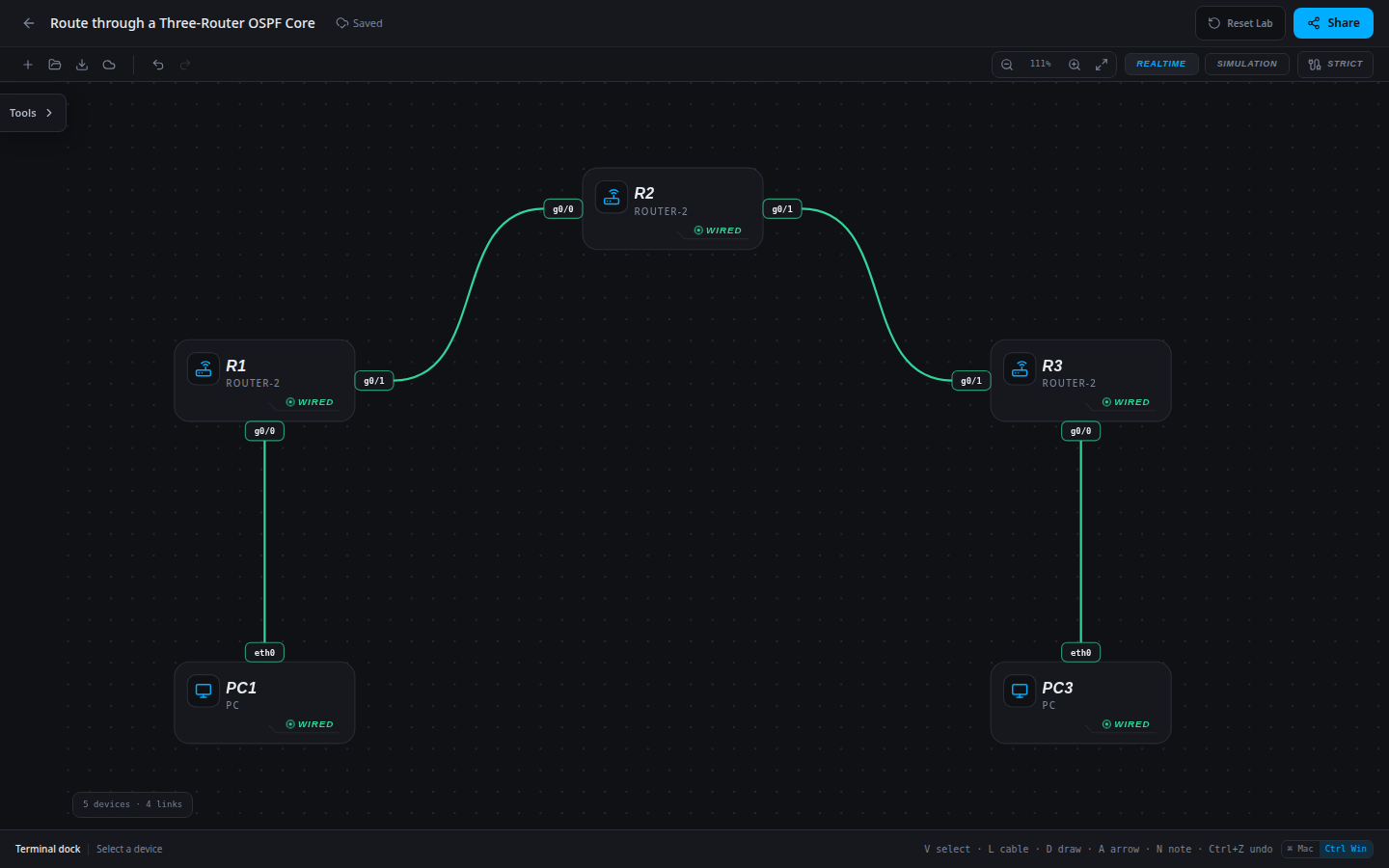Select R3 g0/0 interface port
The height and width of the screenshot is (868, 1389).
point(1081,431)
